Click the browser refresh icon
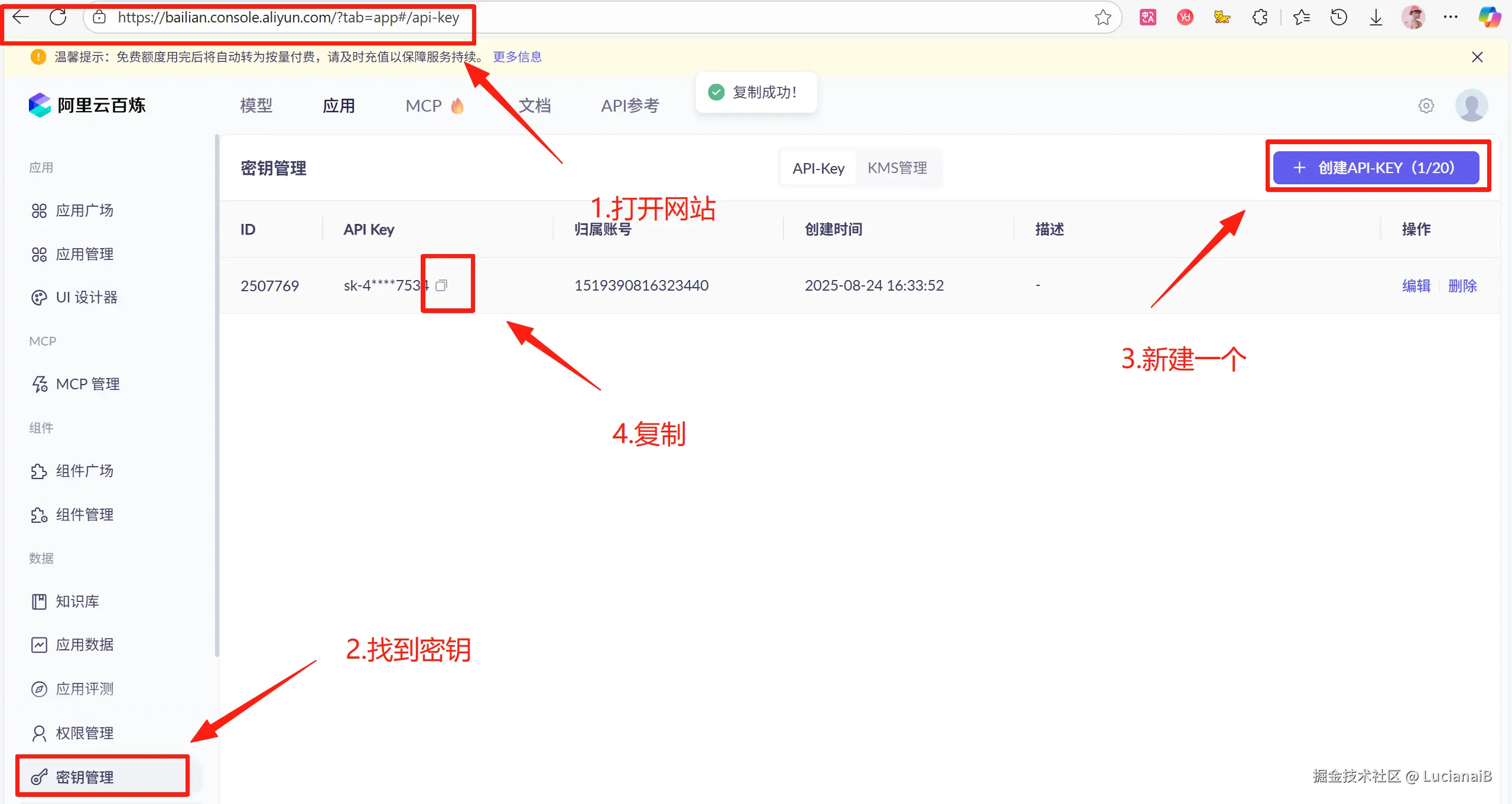This screenshot has height=804, width=1512. [58, 17]
